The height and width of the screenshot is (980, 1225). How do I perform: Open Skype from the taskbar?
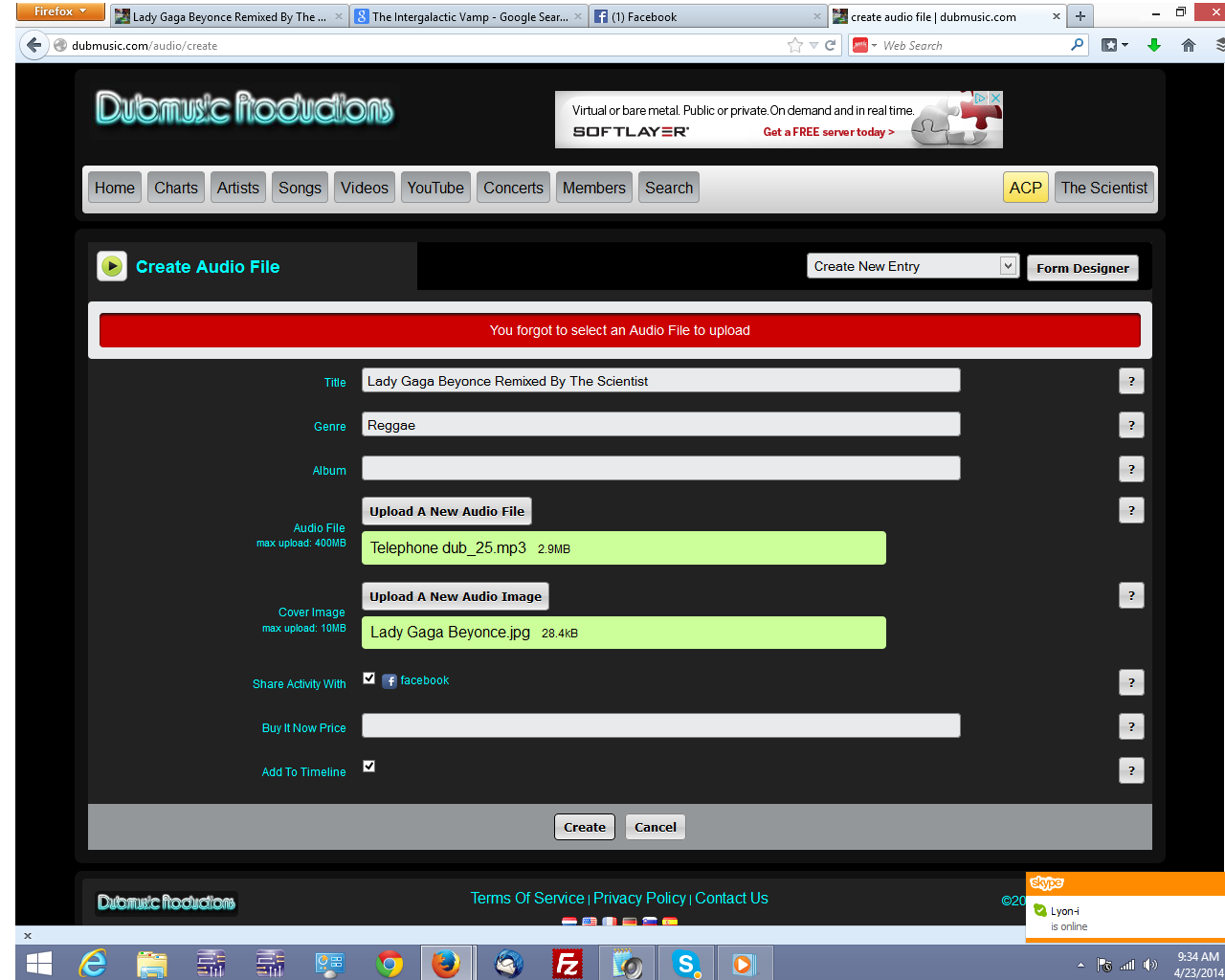tap(685, 964)
